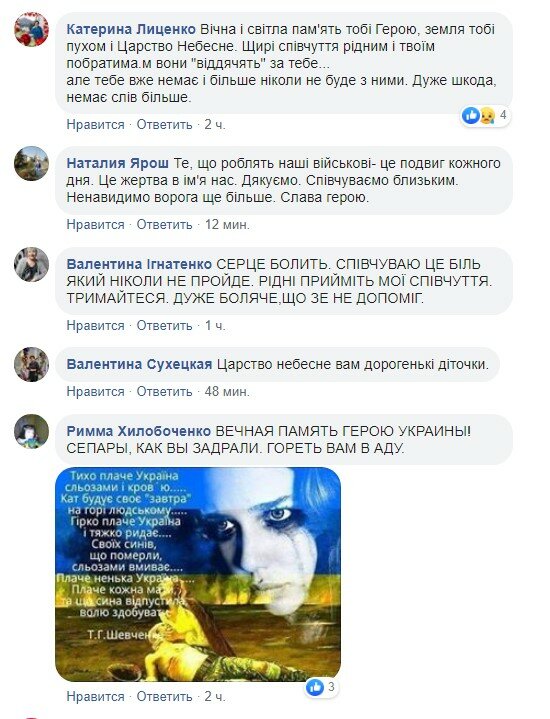
Task: Open the Валентина Сухецкая name link
Action: click(139, 364)
